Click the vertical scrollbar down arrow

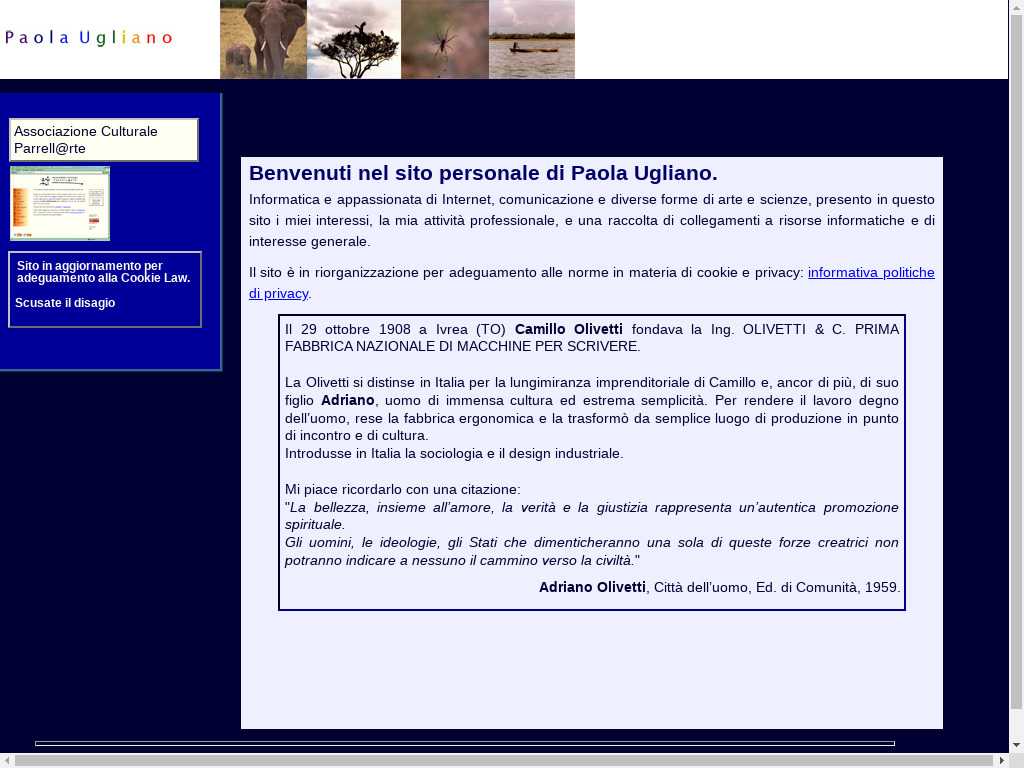click(x=1016, y=745)
